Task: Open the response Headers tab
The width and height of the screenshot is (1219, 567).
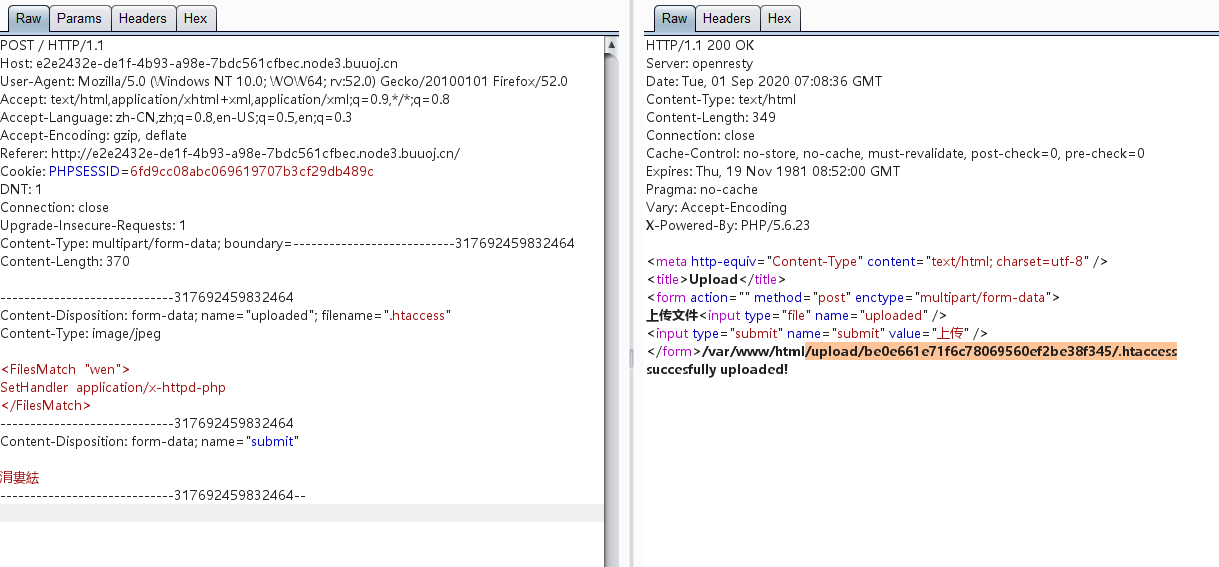Action: pos(727,18)
